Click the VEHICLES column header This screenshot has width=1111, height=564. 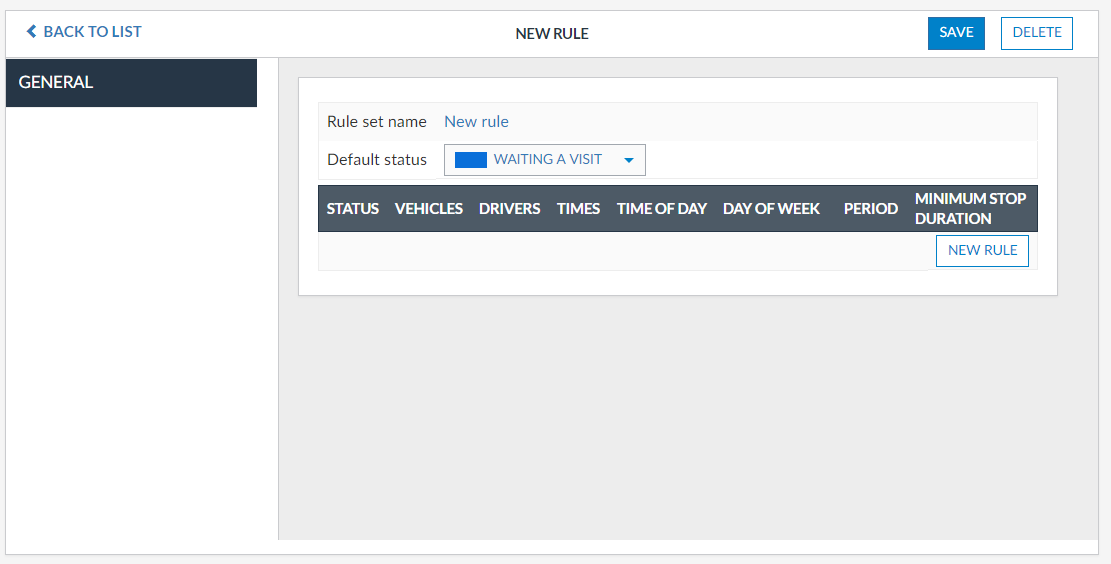(x=428, y=209)
